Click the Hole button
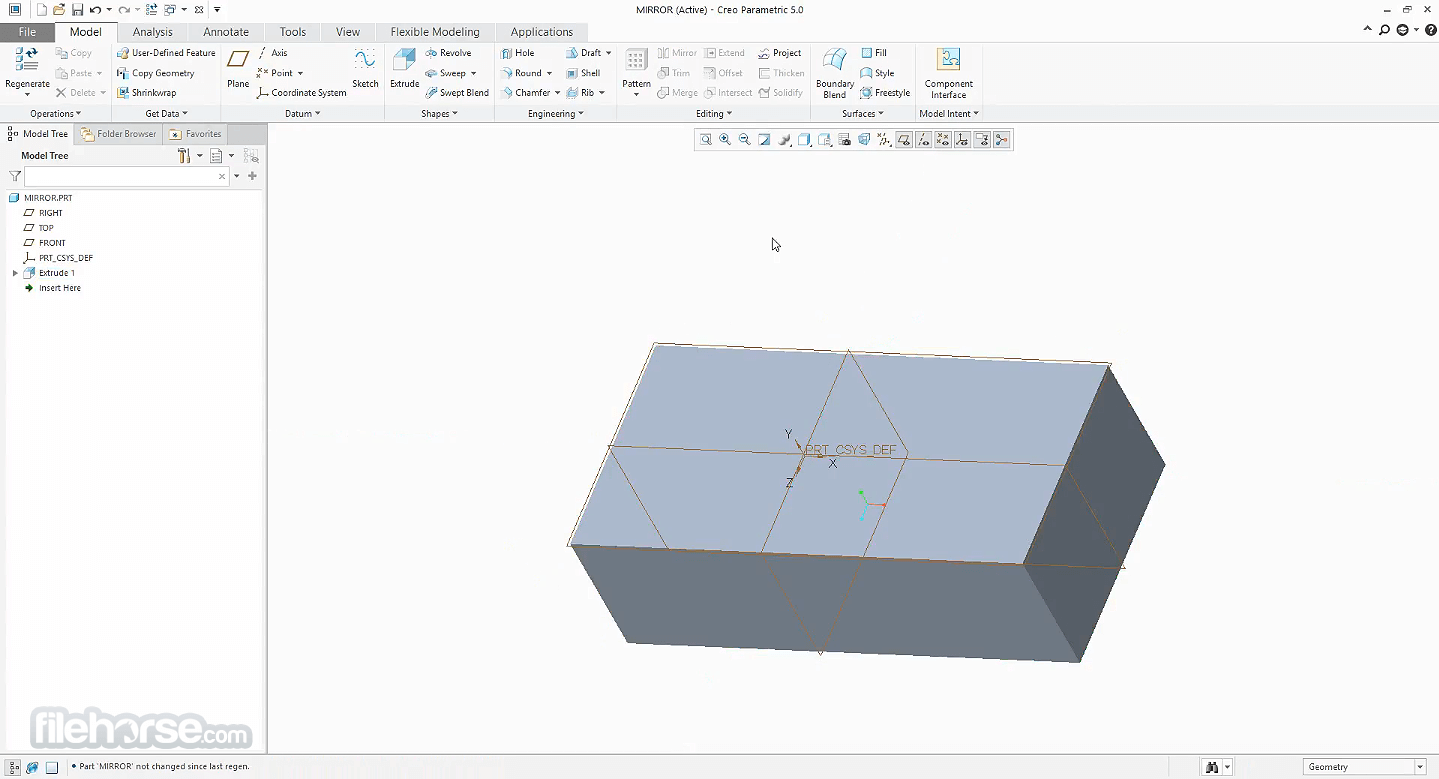The width and height of the screenshot is (1439, 779). click(518, 53)
